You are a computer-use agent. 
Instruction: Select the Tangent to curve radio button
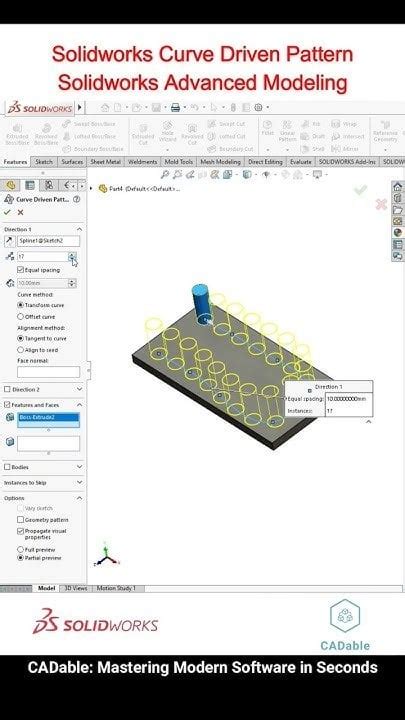pos(20,338)
